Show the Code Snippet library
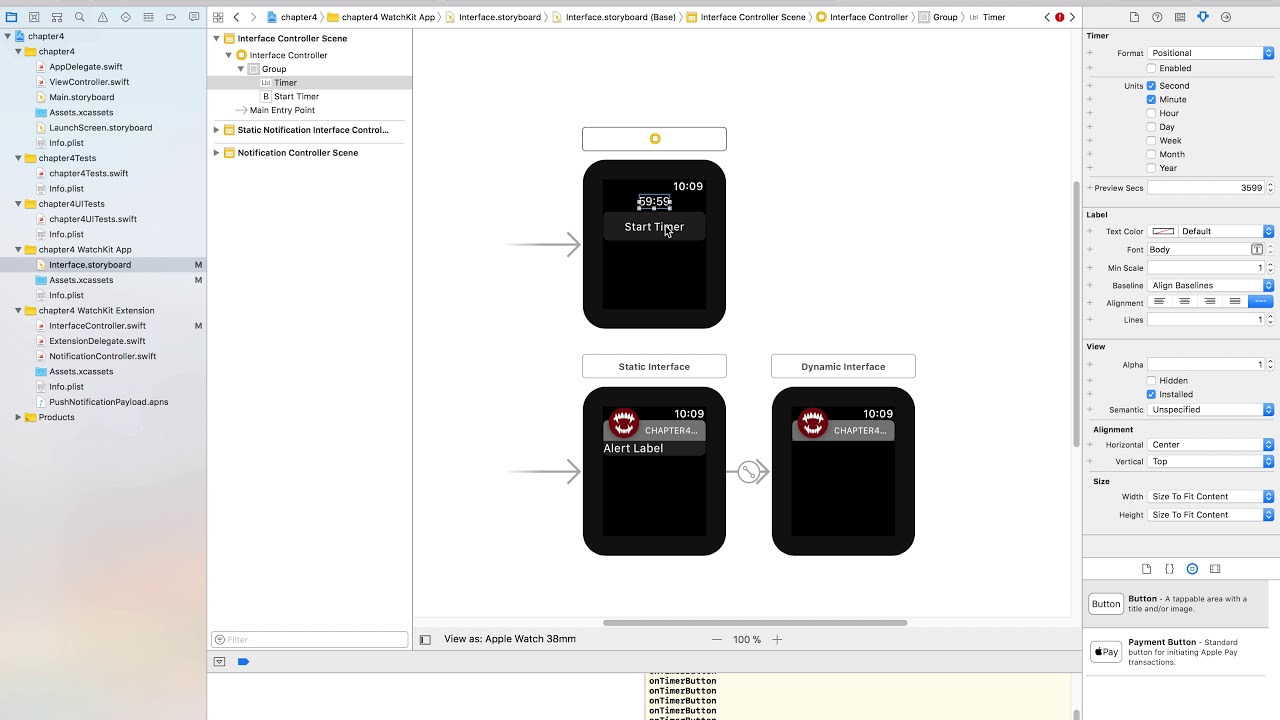Image resolution: width=1280 pixels, height=720 pixels. tap(1169, 569)
